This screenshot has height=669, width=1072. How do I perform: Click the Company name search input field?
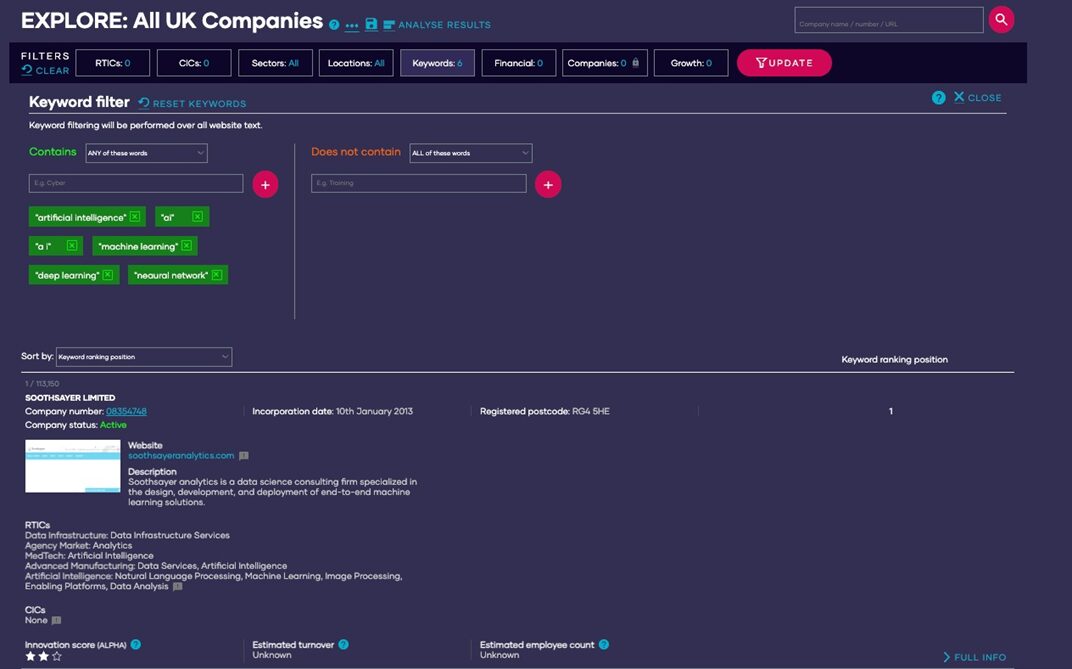tap(888, 21)
